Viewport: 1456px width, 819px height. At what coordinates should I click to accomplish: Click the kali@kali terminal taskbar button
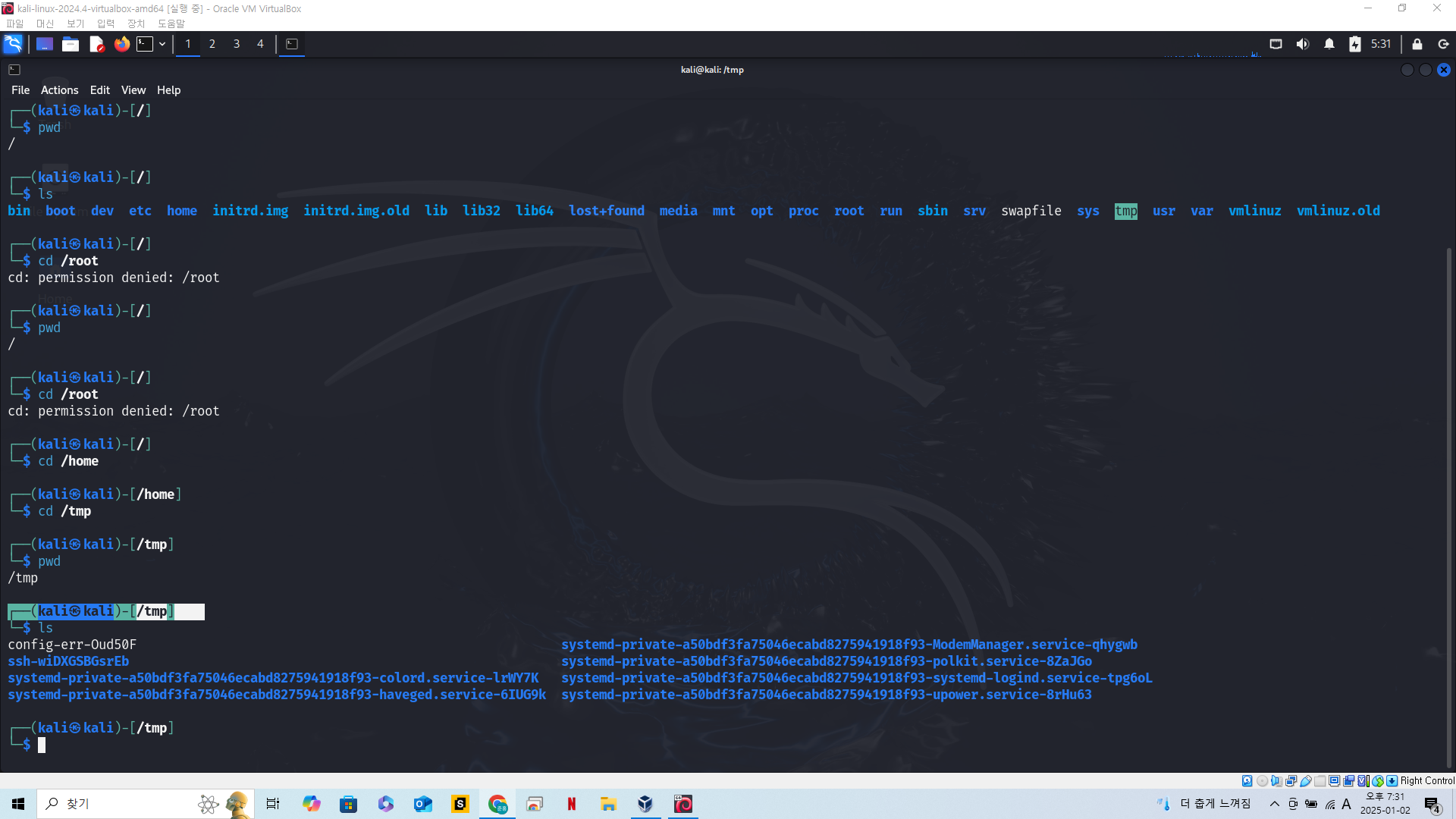coord(292,44)
